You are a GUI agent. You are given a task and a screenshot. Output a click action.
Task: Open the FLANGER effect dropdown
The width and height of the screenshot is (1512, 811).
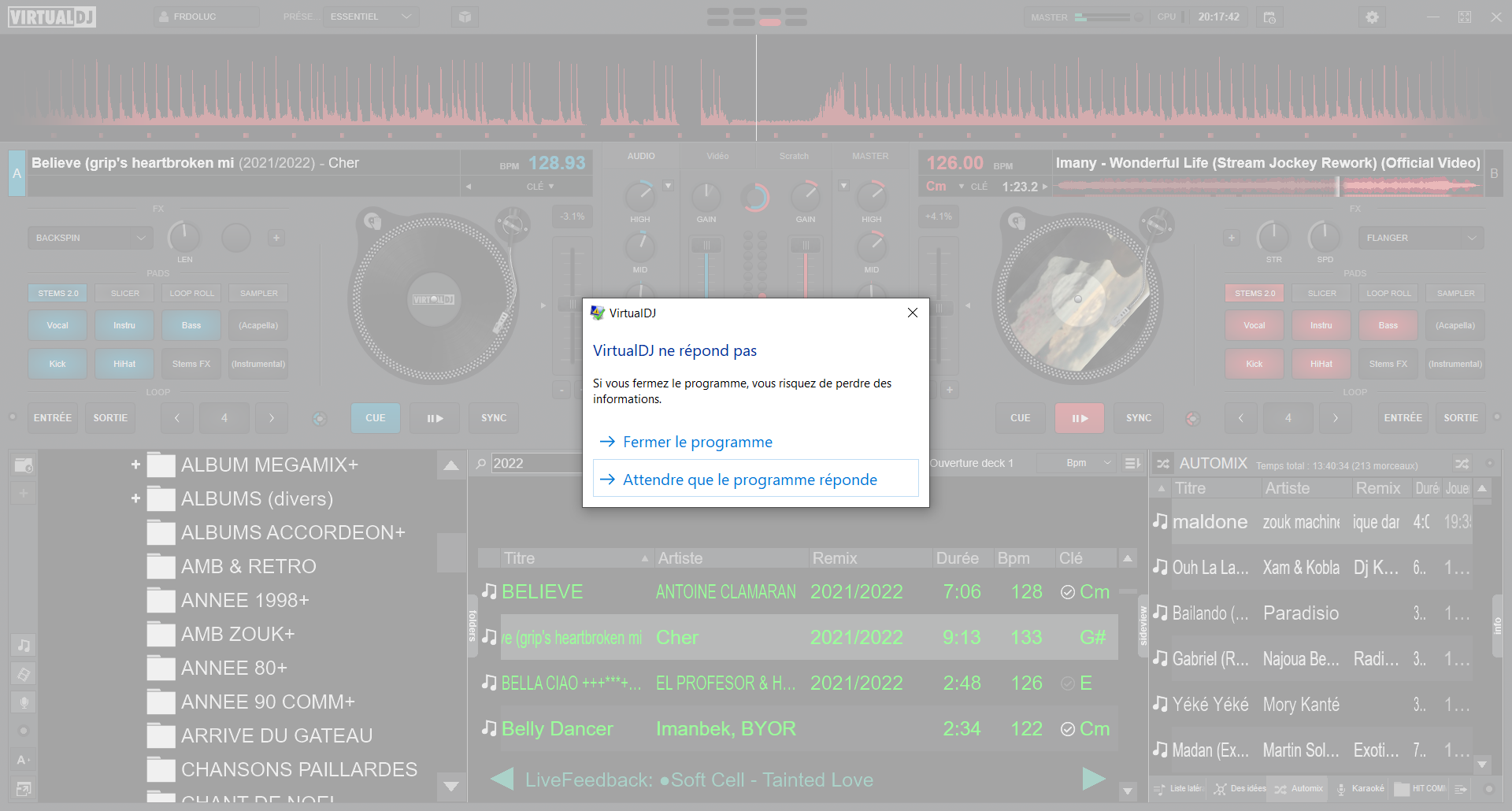[1421, 238]
